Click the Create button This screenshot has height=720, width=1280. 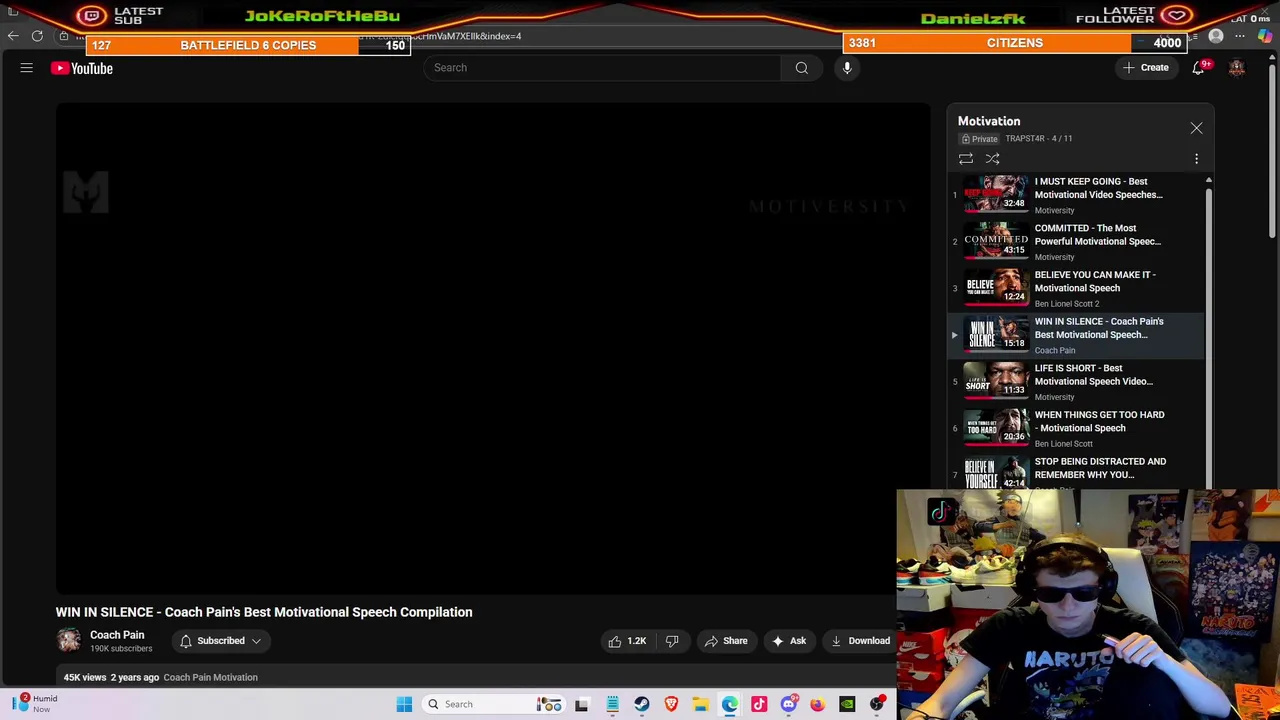[1145, 68]
